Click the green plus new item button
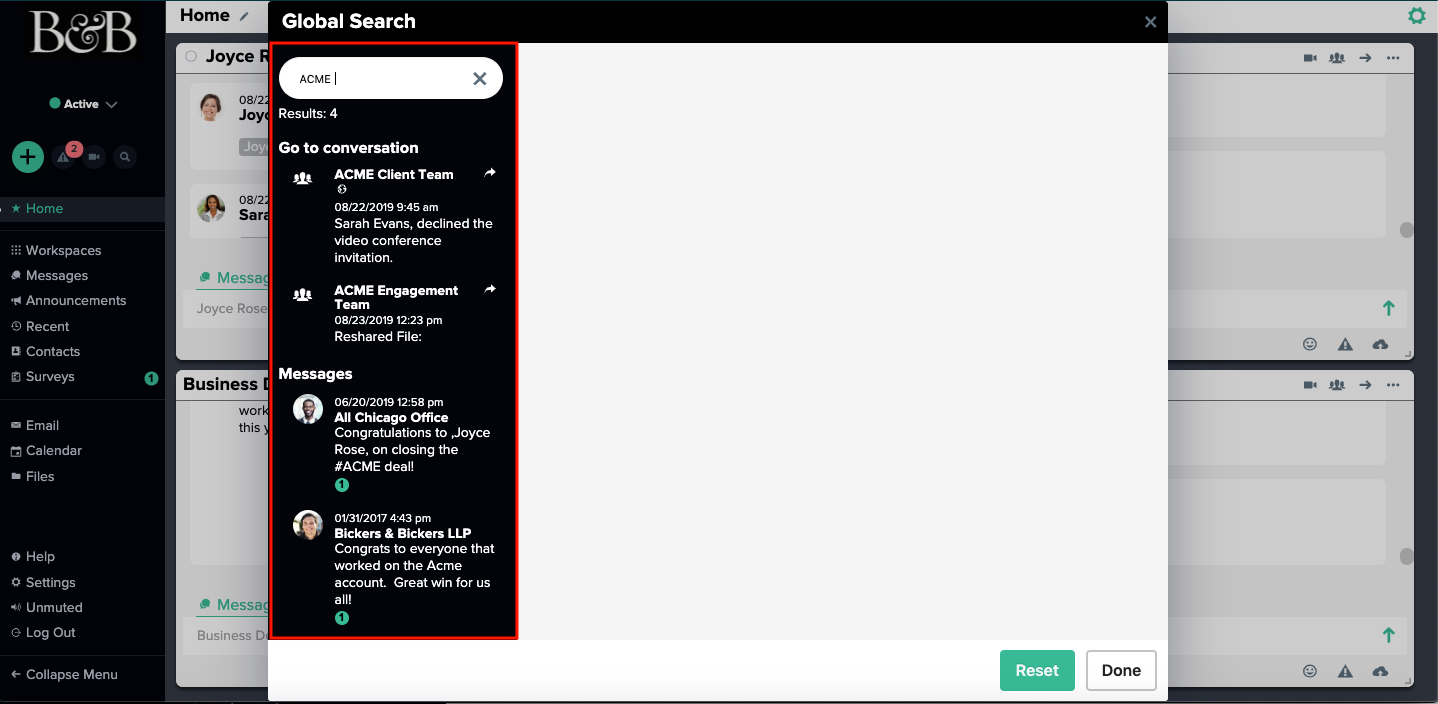The width and height of the screenshot is (1438, 704). (x=28, y=157)
